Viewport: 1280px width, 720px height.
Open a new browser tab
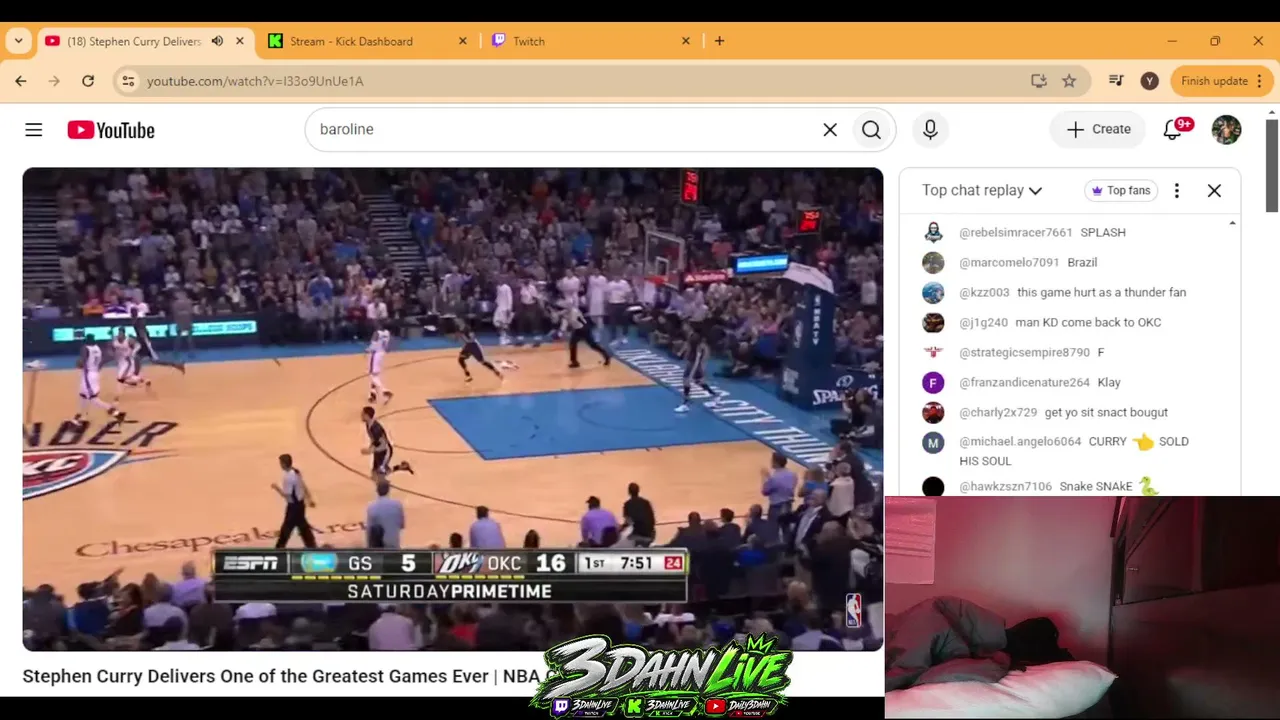[719, 41]
